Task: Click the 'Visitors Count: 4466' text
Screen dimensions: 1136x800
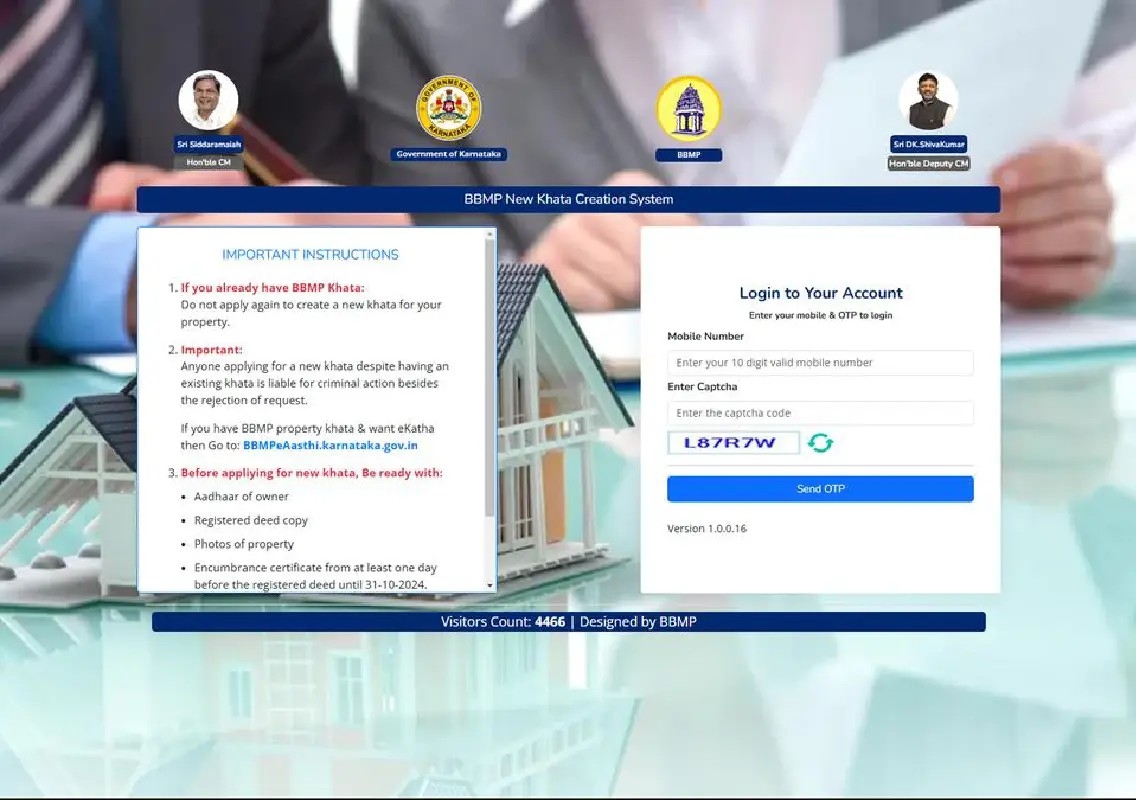Action: (503, 622)
